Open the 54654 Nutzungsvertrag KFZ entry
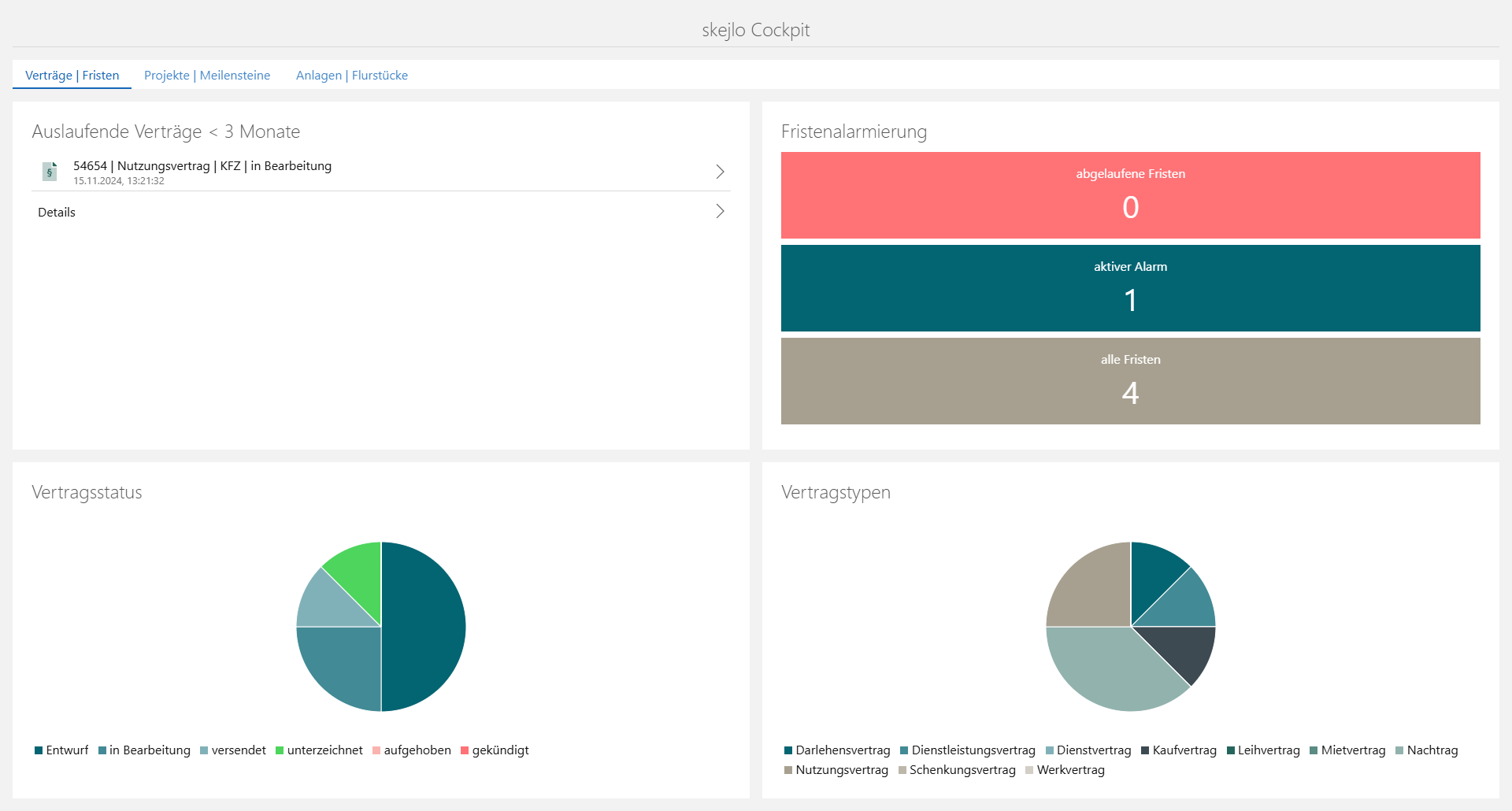 point(202,166)
